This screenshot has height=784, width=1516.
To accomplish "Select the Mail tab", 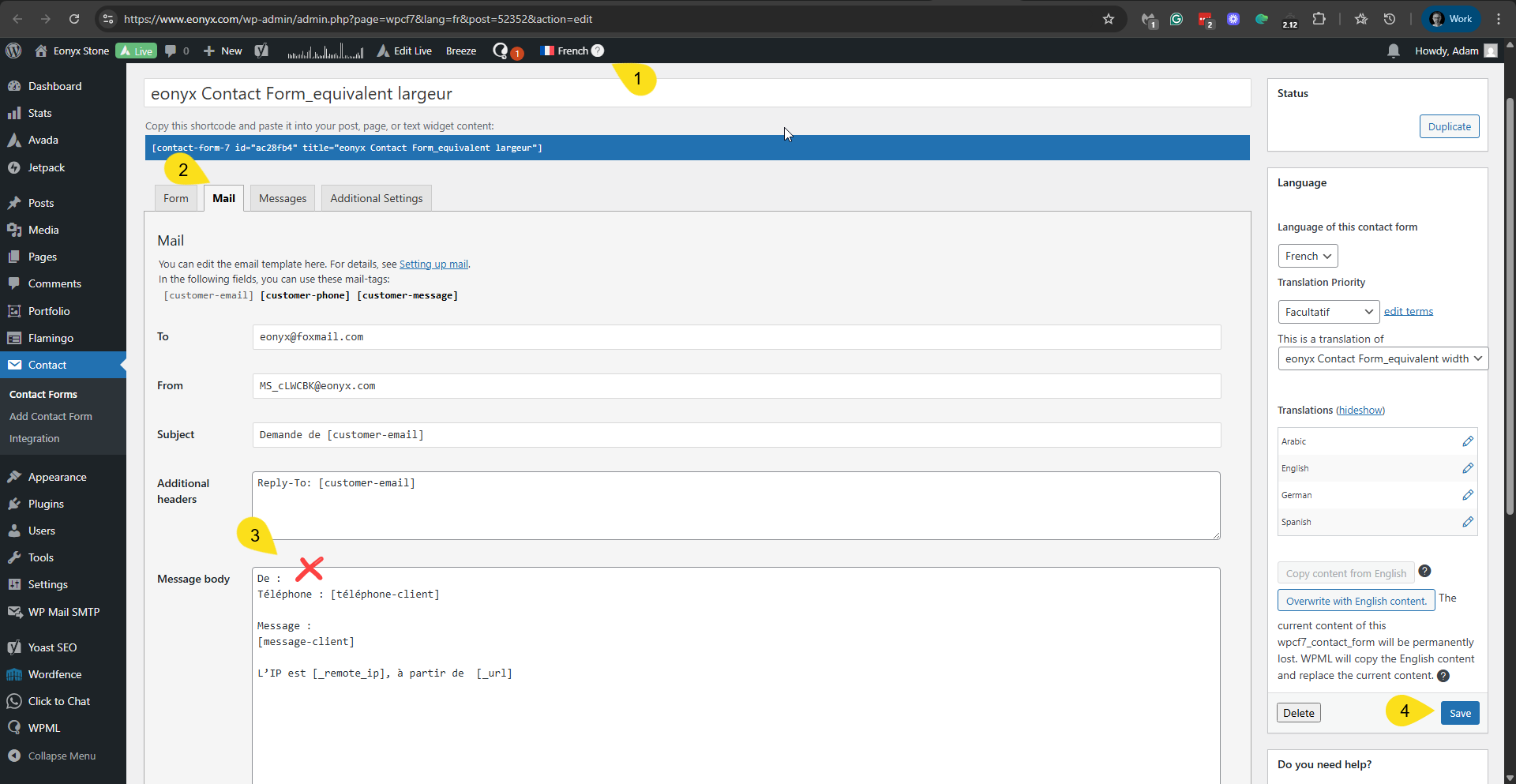I will 223,198.
